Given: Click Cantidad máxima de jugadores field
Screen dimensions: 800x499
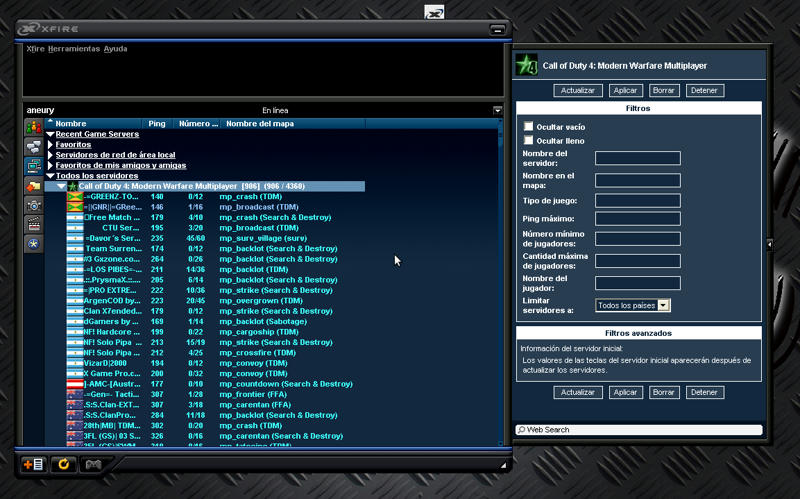Looking at the screenshot, I should point(638,261).
